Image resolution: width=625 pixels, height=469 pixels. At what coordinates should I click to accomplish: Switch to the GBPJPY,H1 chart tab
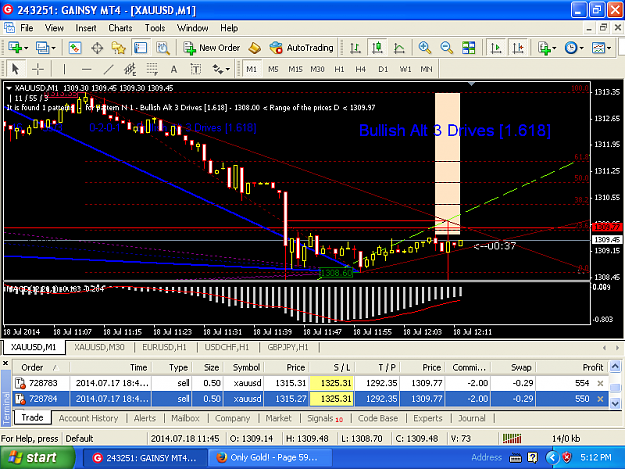(x=288, y=347)
